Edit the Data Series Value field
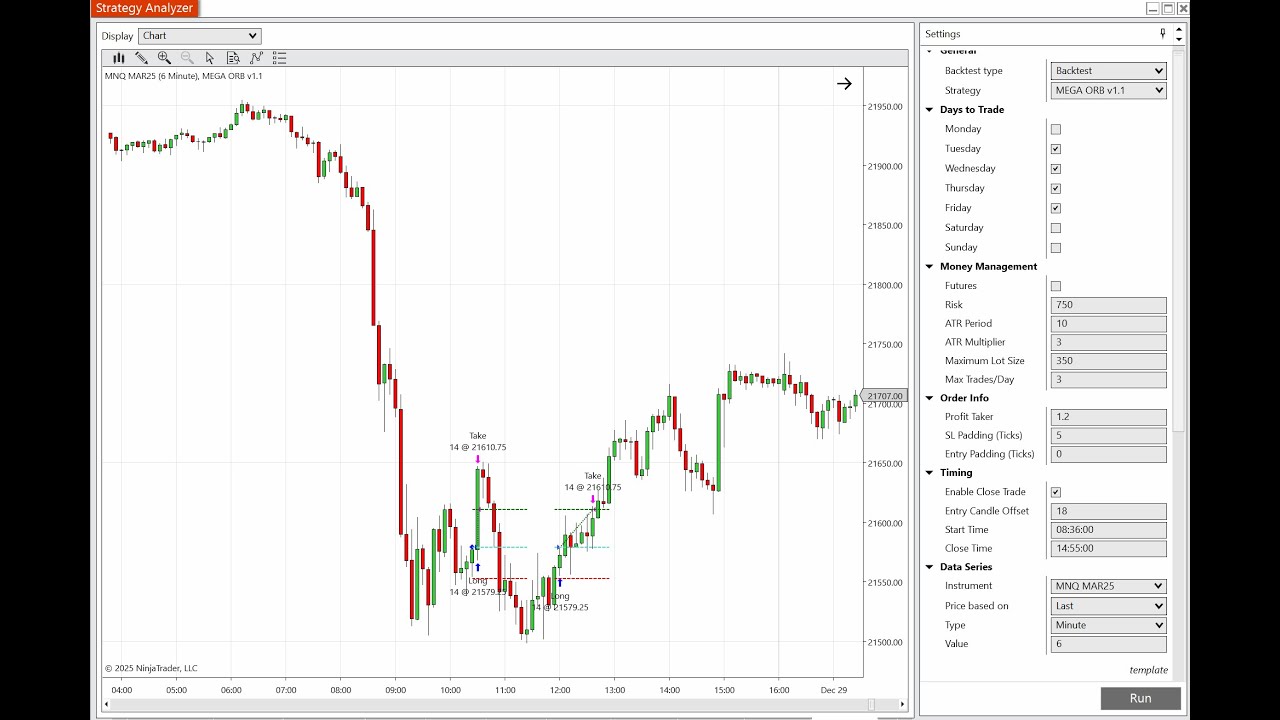1280x720 pixels. (x=1109, y=644)
